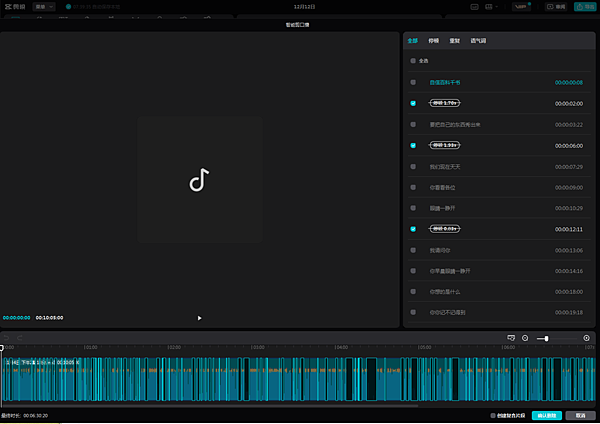Image resolution: width=600 pixels, height=424 pixels.
Task: Switch to the 停顿 tab
Action: pyautogui.click(x=433, y=42)
